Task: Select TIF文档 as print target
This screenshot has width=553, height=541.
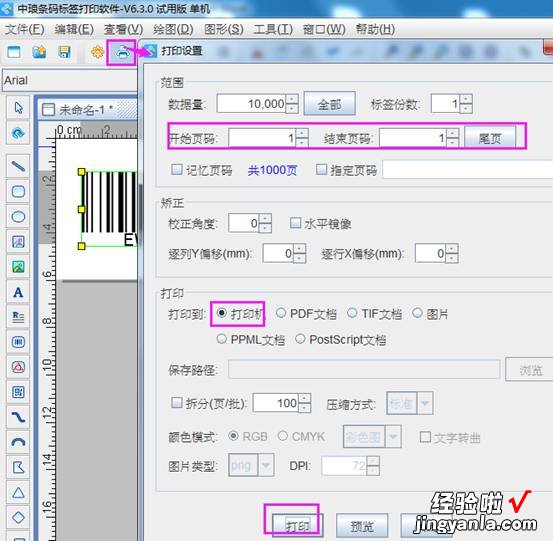Action: [352, 313]
